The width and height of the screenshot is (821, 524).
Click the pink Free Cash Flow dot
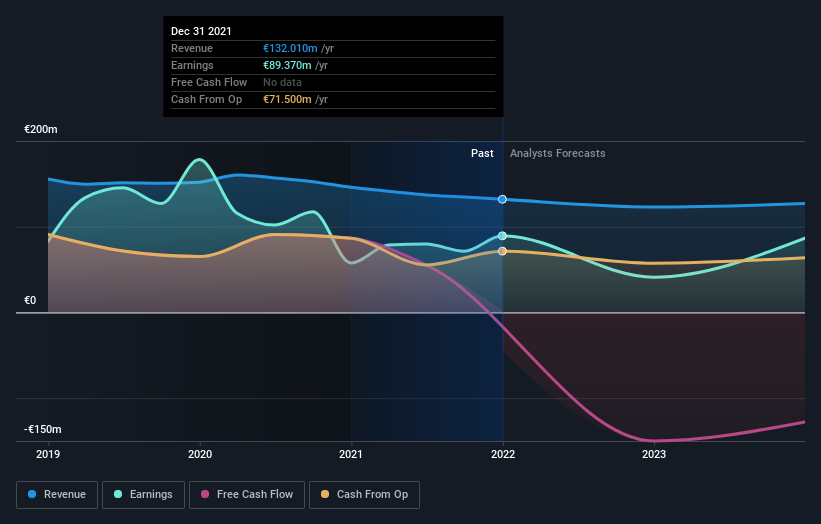pyautogui.click(x=205, y=494)
